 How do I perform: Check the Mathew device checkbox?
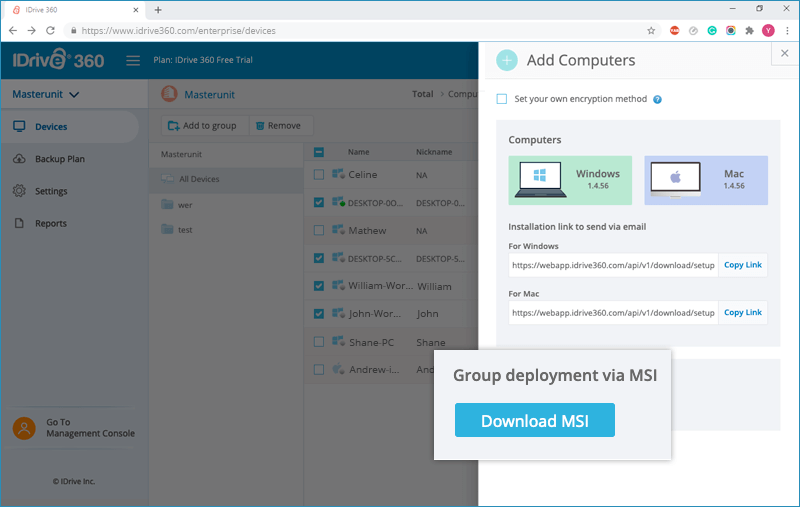pos(319,230)
